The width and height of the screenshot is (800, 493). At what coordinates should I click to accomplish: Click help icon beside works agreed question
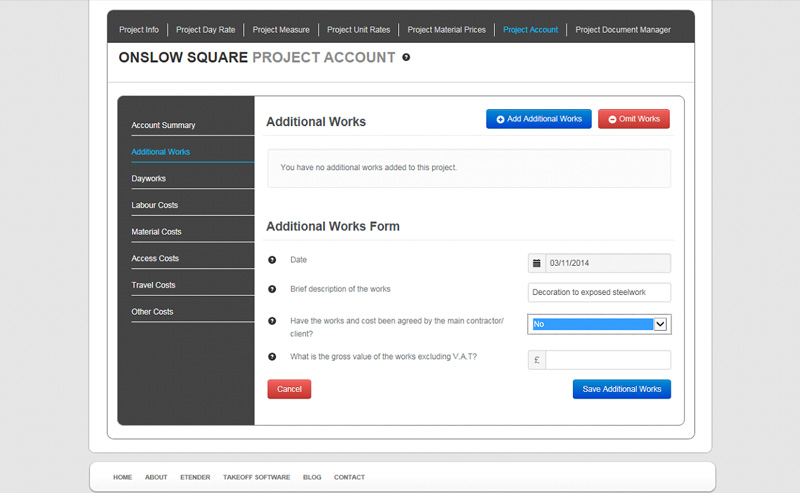(272, 322)
